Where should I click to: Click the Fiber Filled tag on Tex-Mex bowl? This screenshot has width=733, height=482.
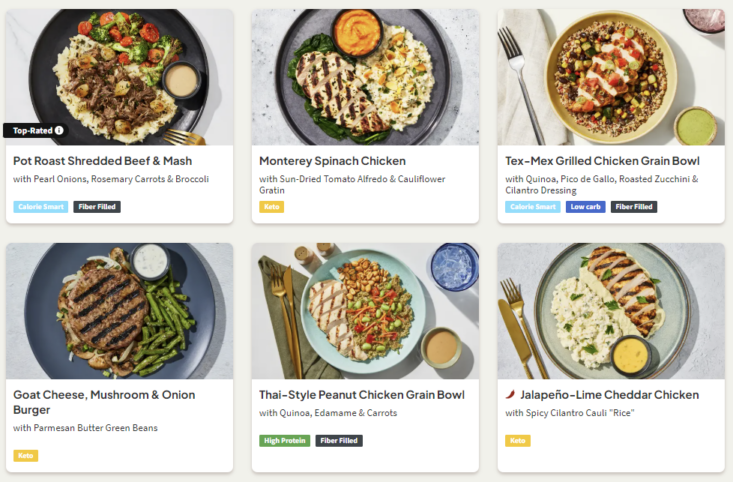(634, 207)
